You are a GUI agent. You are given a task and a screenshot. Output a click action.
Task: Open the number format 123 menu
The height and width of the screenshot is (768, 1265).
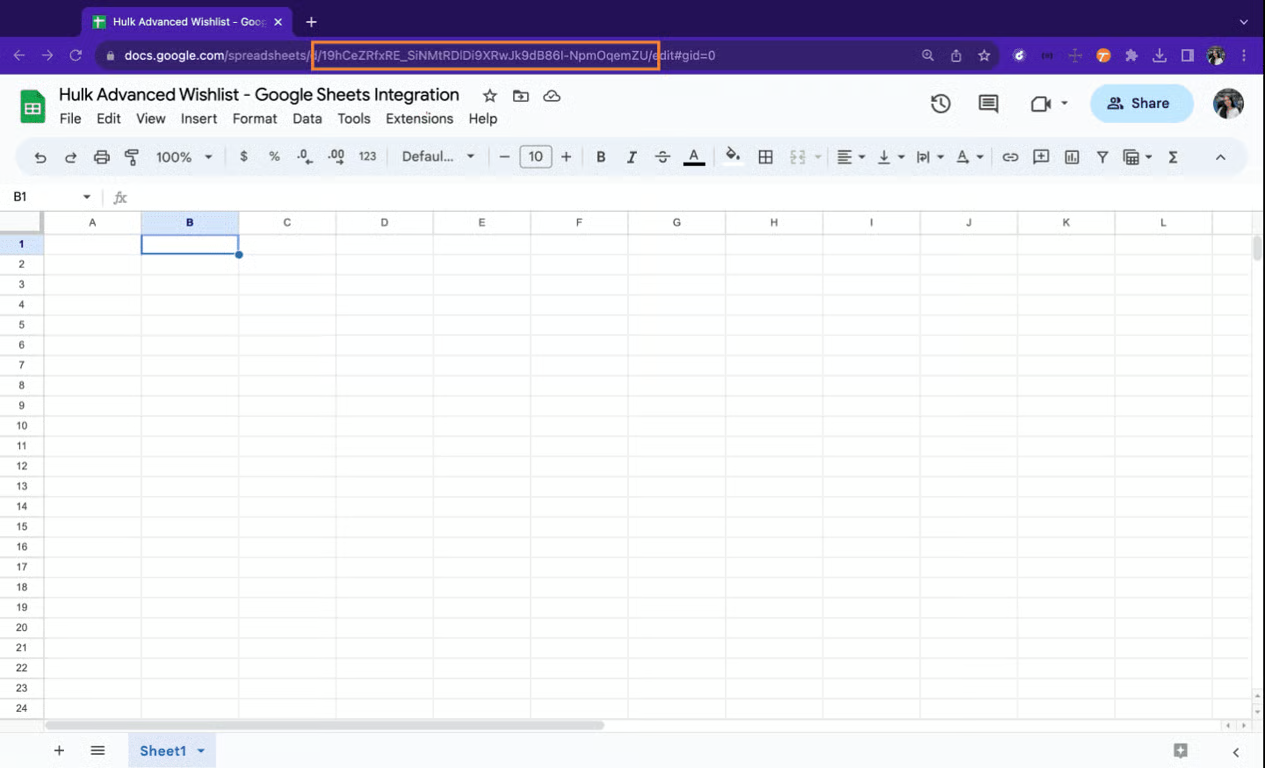(367, 157)
